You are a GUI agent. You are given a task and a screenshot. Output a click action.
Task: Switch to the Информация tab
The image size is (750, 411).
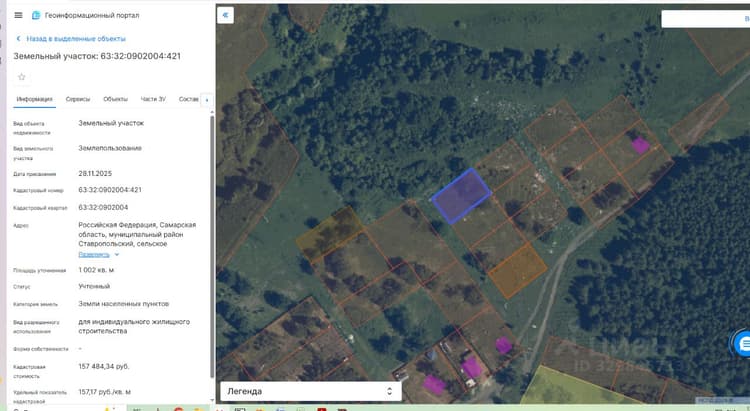pyautogui.click(x=34, y=99)
